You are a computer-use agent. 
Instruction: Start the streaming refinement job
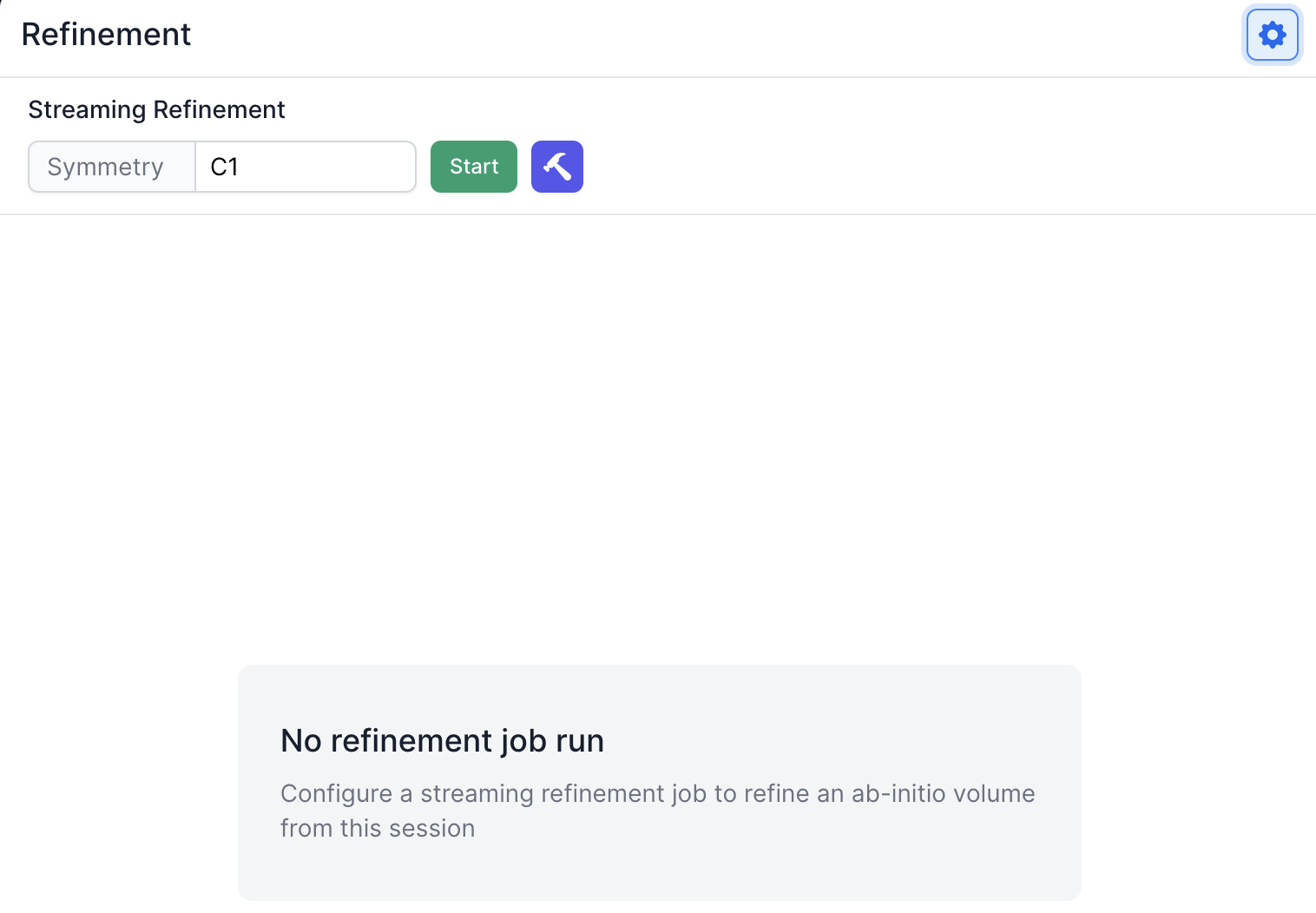tap(474, 167)
